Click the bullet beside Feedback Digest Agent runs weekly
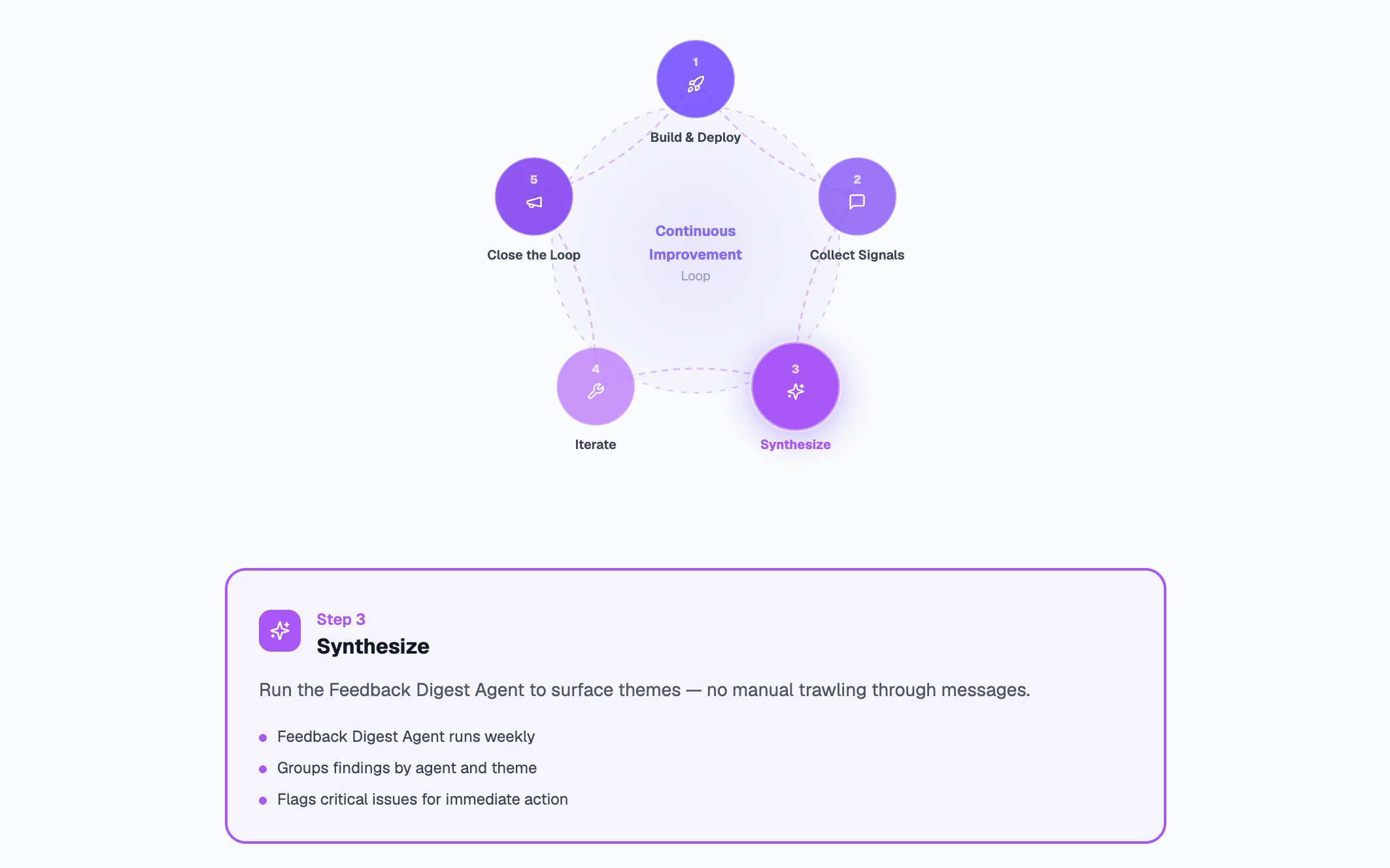Viewport: 1390px width, 868px height. (263, 737)
